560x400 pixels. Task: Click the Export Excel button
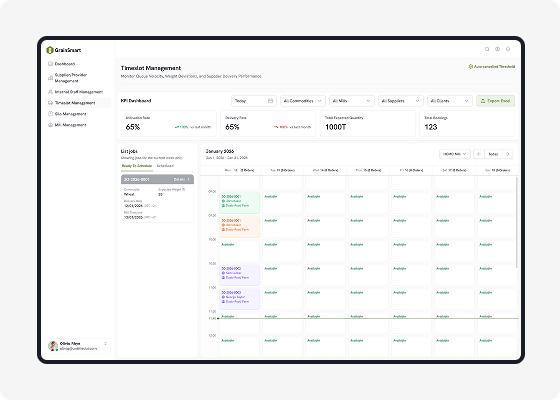tap(495, 101)
